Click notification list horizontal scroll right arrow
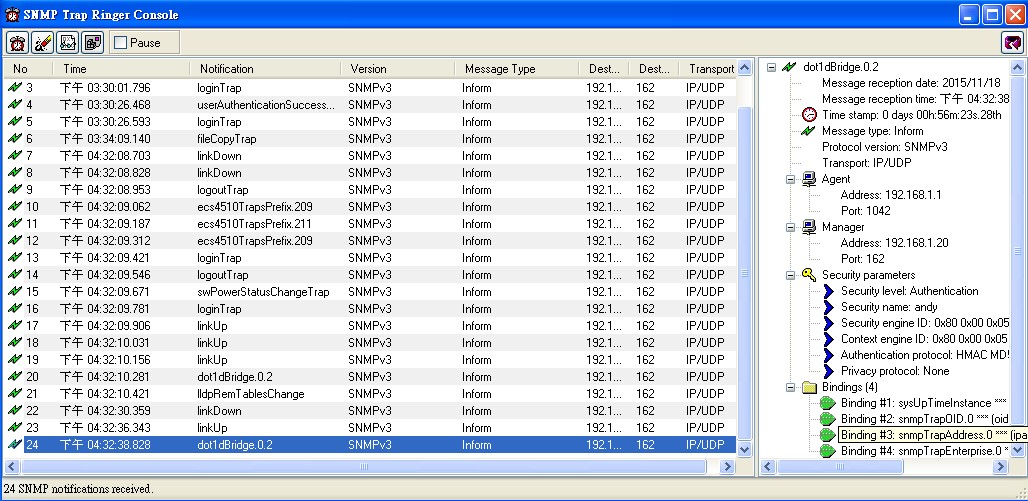Viewport: 1028px width, 501px height. [726, 467]
